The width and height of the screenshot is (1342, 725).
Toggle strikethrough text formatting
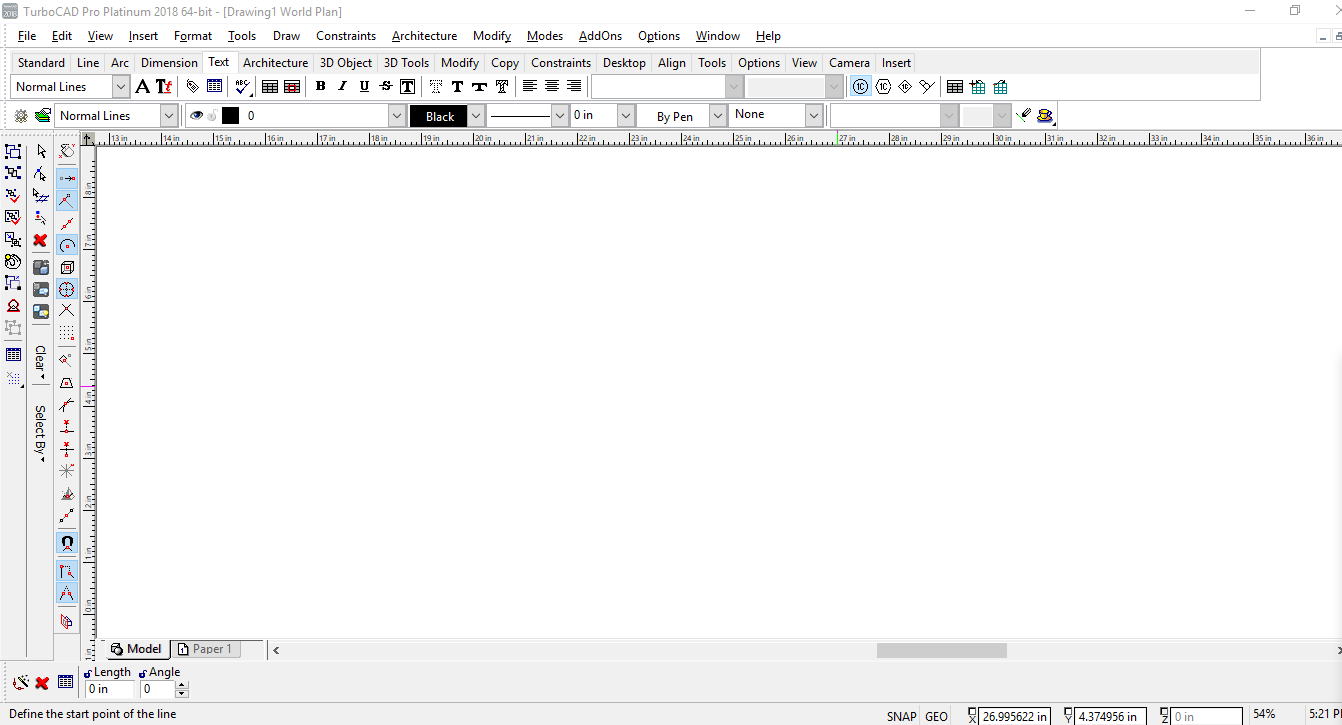(x=386, y=87)
